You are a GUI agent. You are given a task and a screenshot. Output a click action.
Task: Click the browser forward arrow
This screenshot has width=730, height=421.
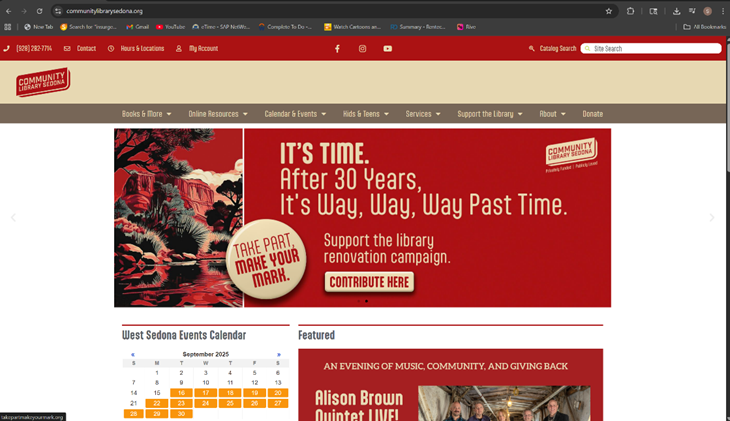(24, 11)
